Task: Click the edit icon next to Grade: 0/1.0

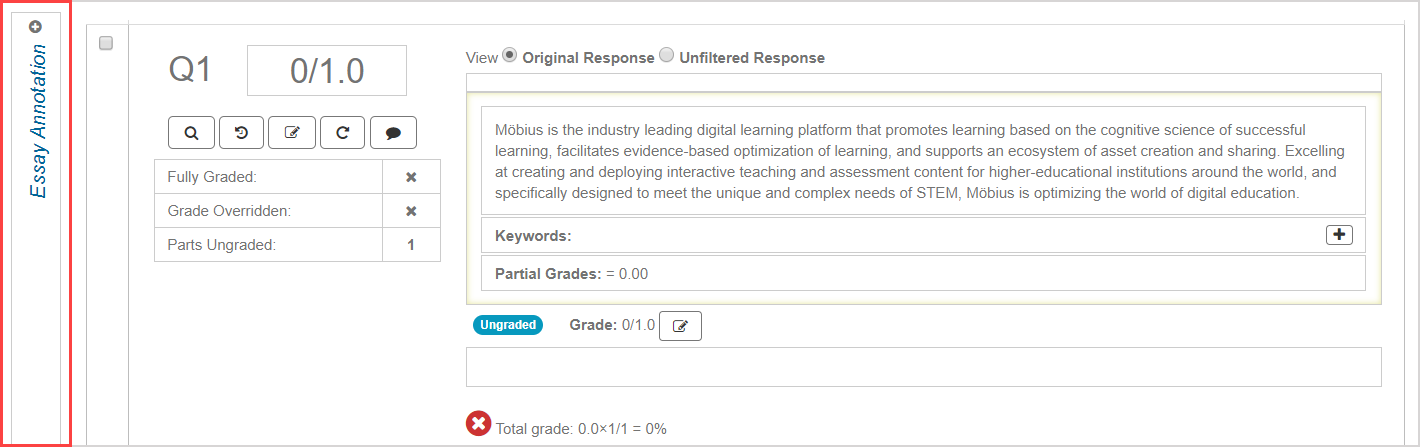Action: pyautogui.click(x=681, y=326)
